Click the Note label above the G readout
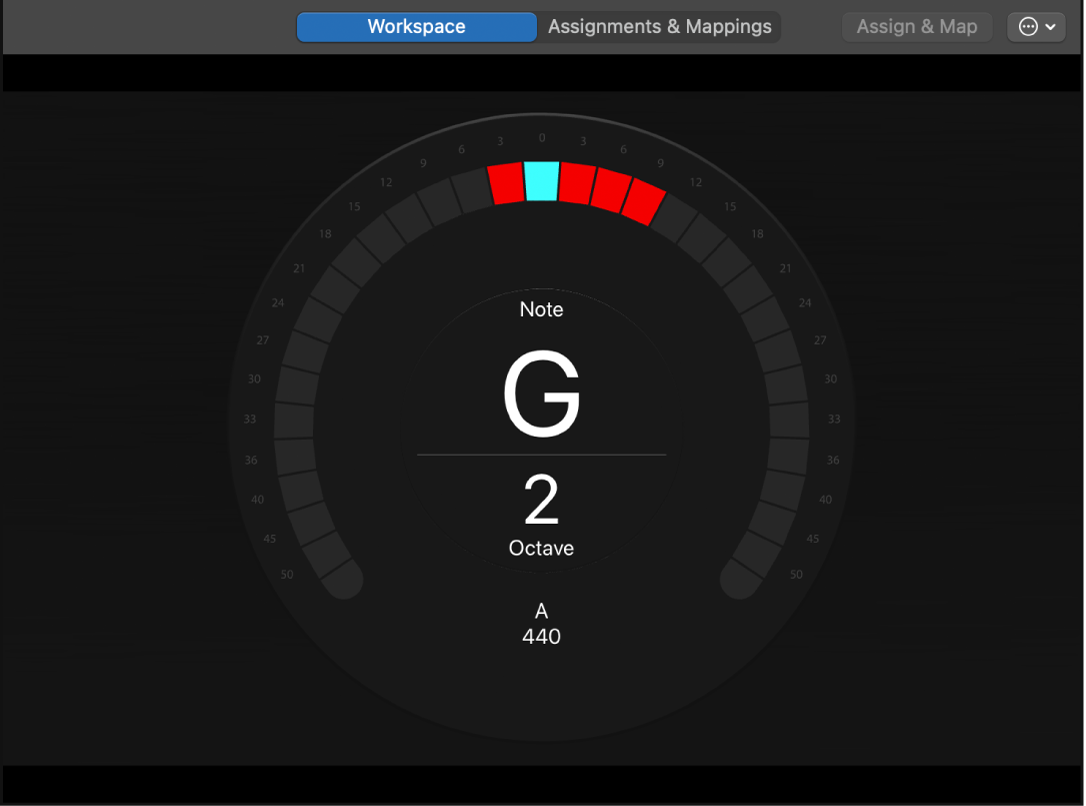The image size is (1086, 806). coord(541,309)
